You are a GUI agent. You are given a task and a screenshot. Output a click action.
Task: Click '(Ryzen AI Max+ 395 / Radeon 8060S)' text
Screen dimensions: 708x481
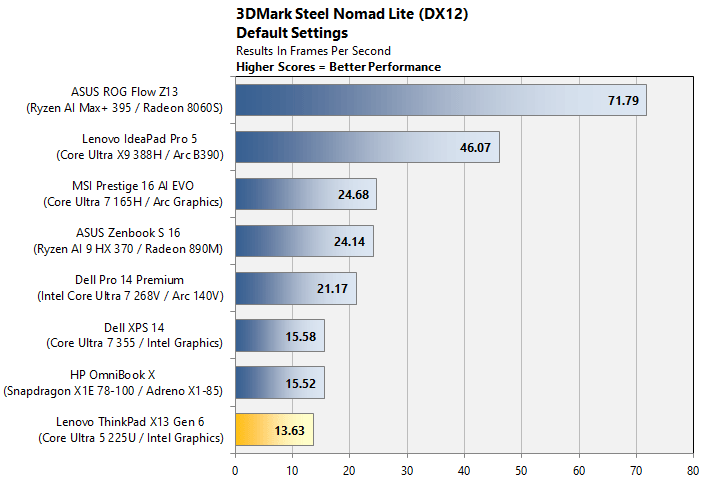(x=124, y=108)
